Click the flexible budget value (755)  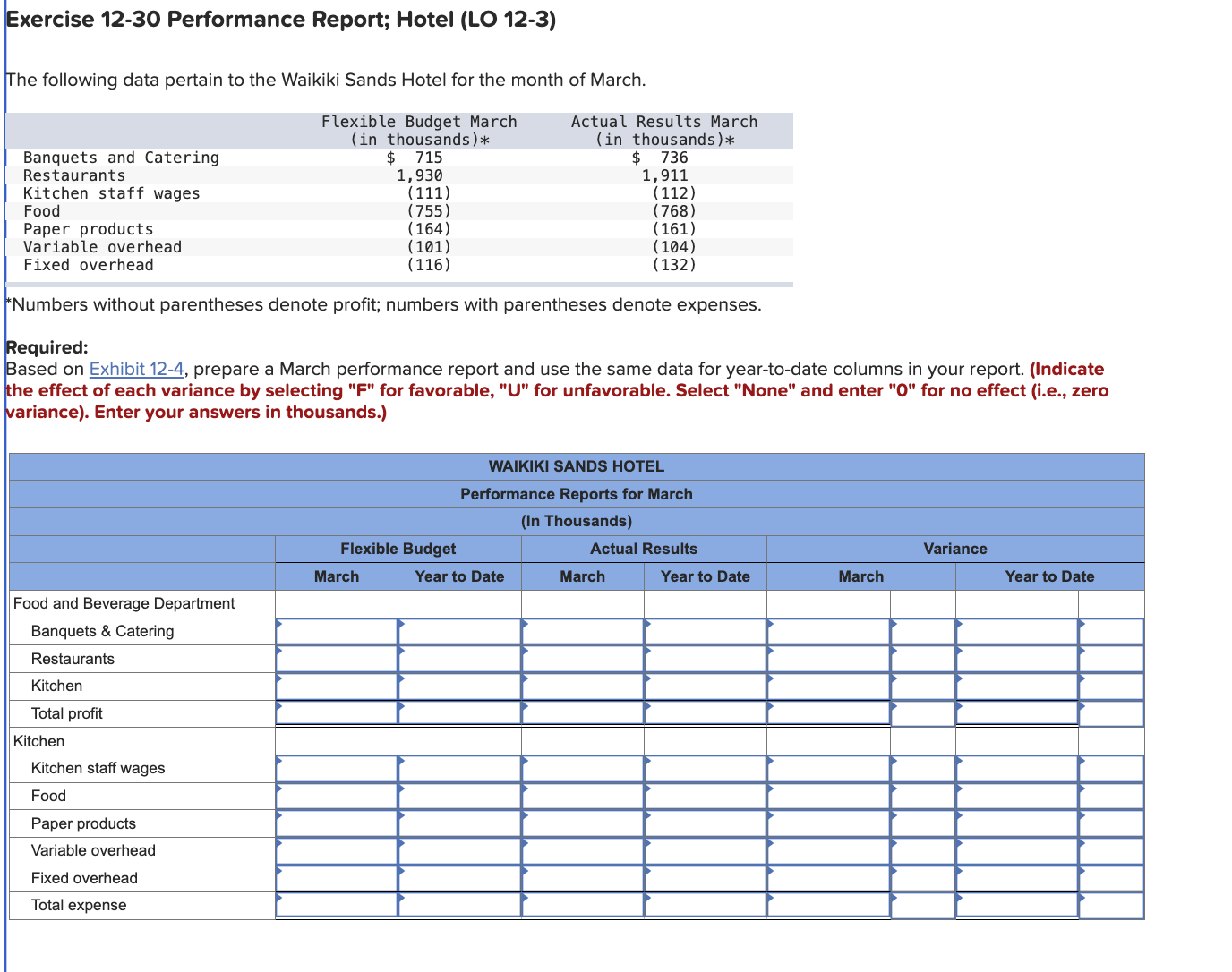[429, 211]
